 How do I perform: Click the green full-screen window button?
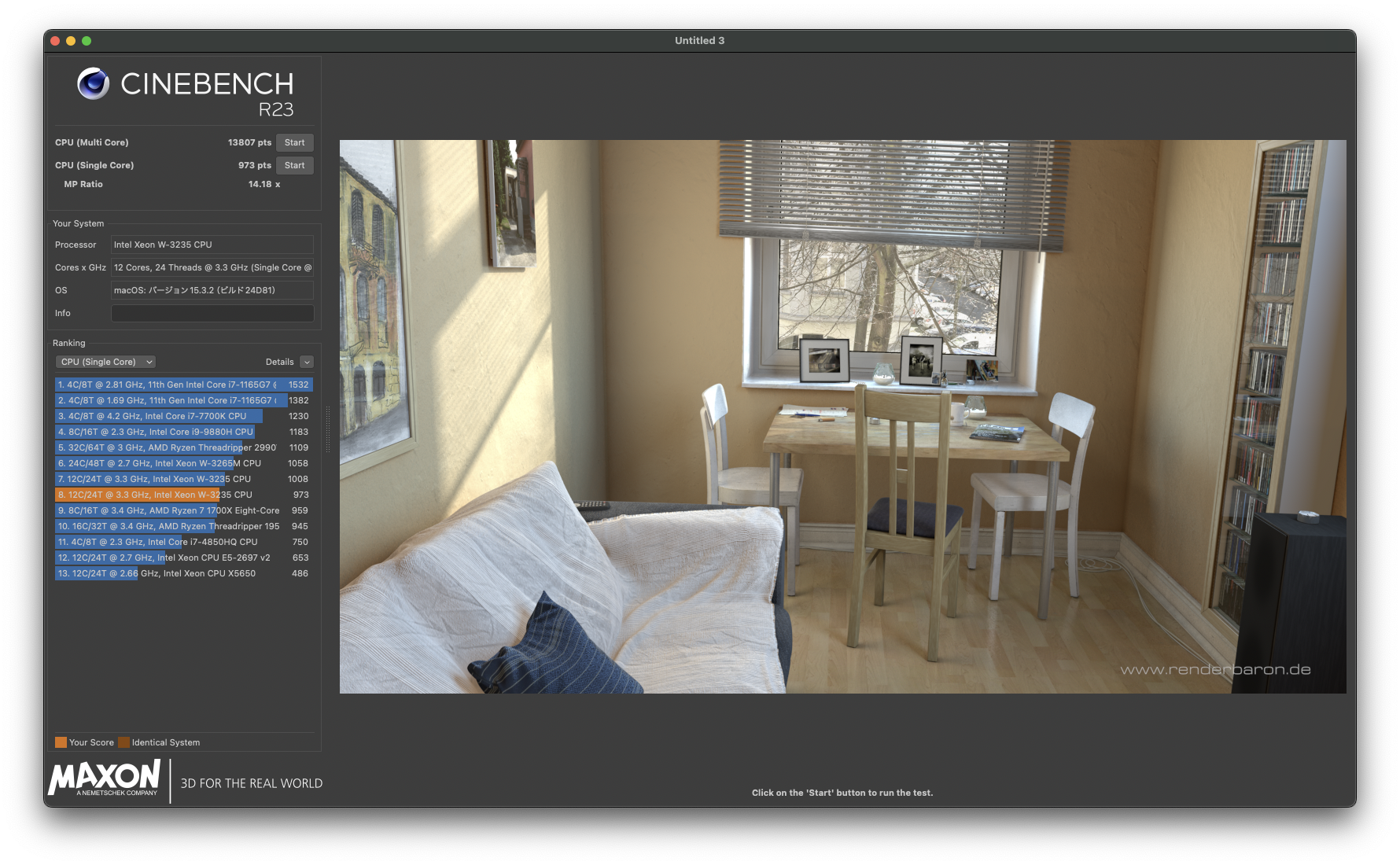click(x=87, y=41)
